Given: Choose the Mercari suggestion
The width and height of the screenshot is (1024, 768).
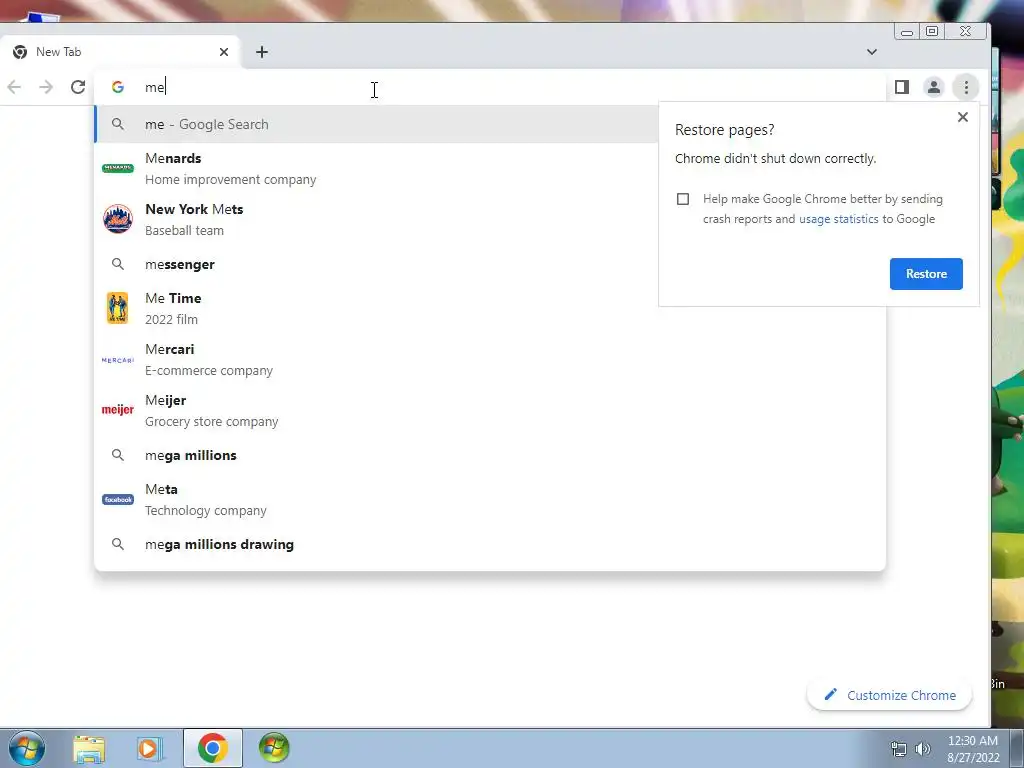Looking at the screenshot, I should click(490, 359).
